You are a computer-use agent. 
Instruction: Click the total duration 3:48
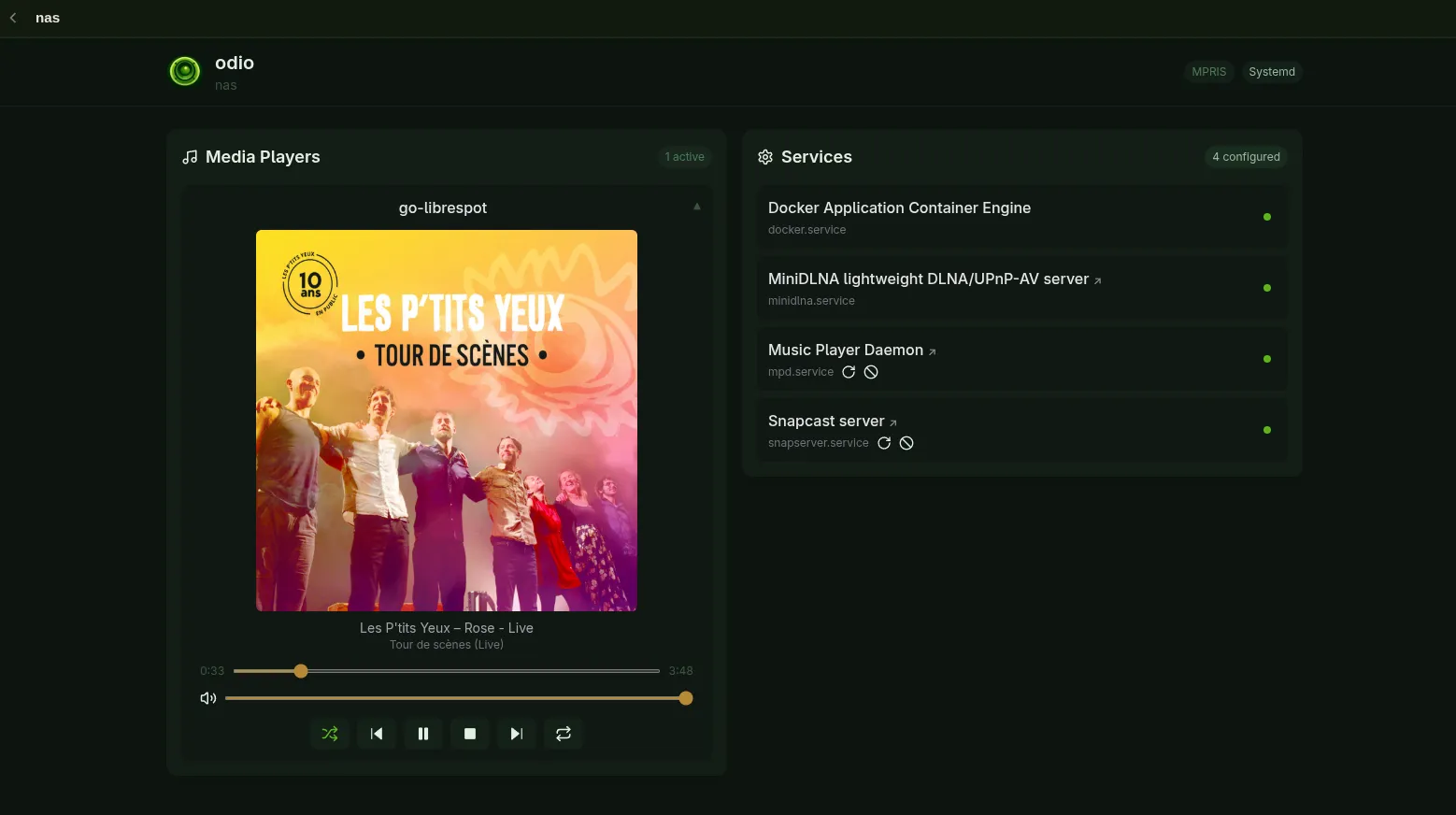pyautogui.click(x=681, y=671)
